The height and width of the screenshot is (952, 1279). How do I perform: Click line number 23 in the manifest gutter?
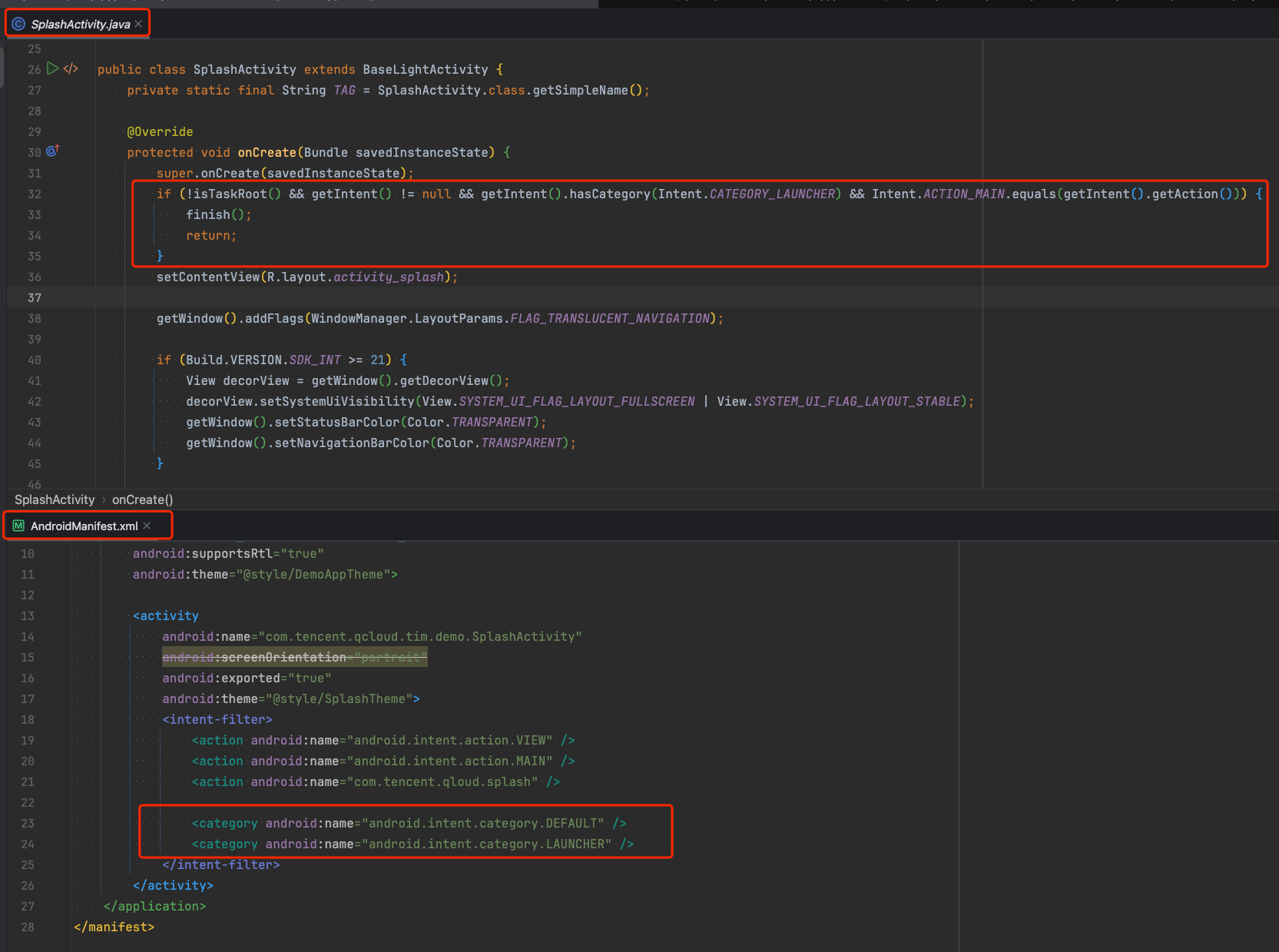click(x=28, y=824)
